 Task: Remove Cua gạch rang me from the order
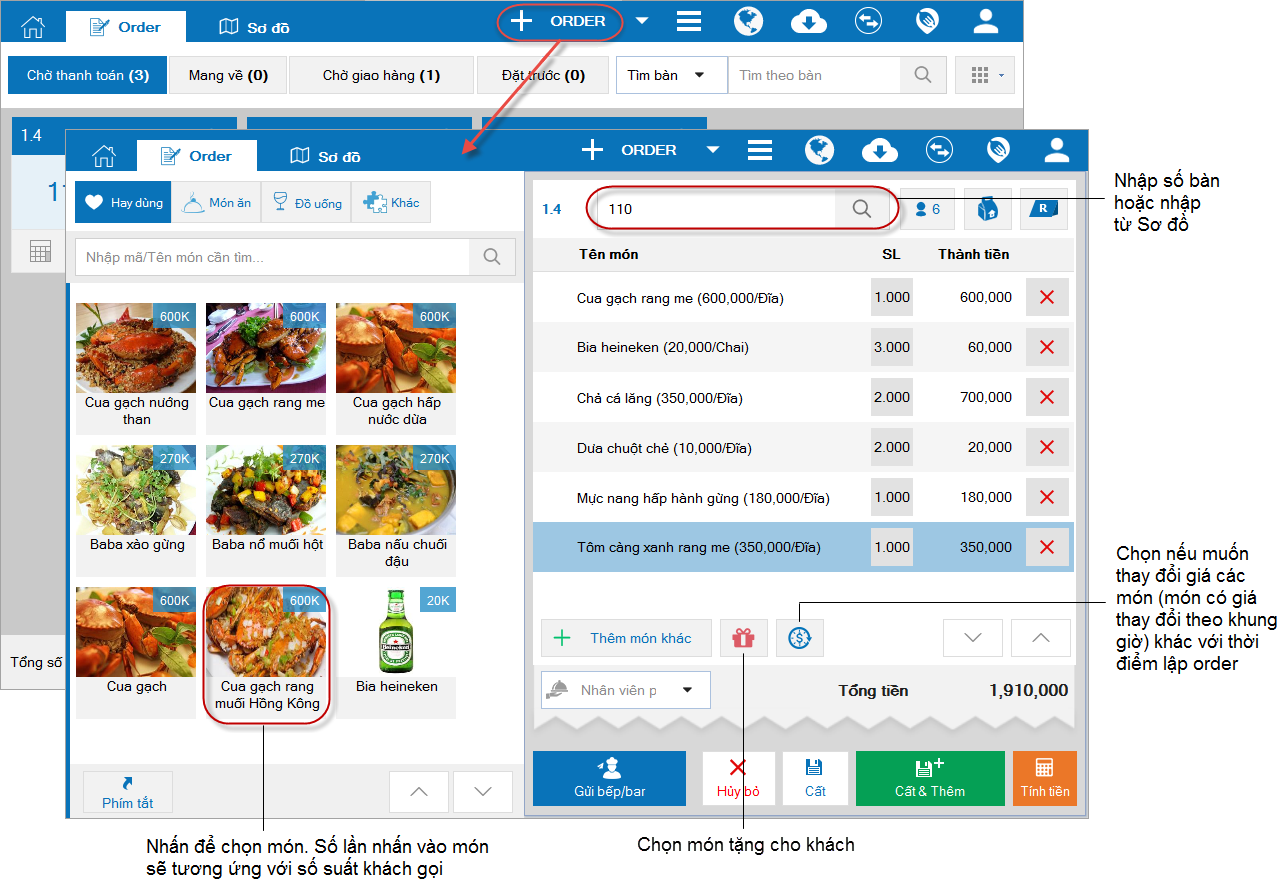(1047, 297)
